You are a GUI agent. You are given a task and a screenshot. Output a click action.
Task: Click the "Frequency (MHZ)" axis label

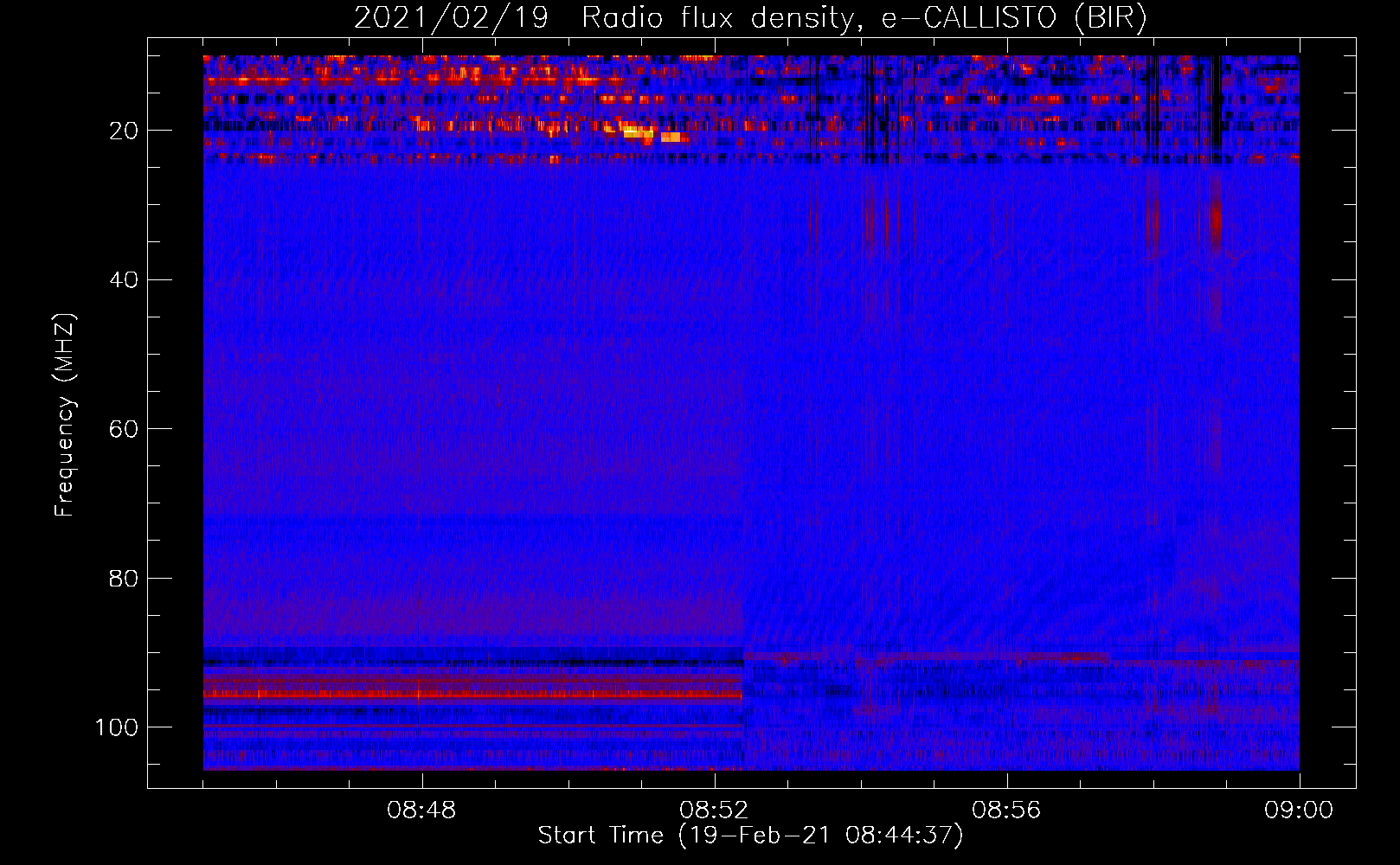click(65, 414)
